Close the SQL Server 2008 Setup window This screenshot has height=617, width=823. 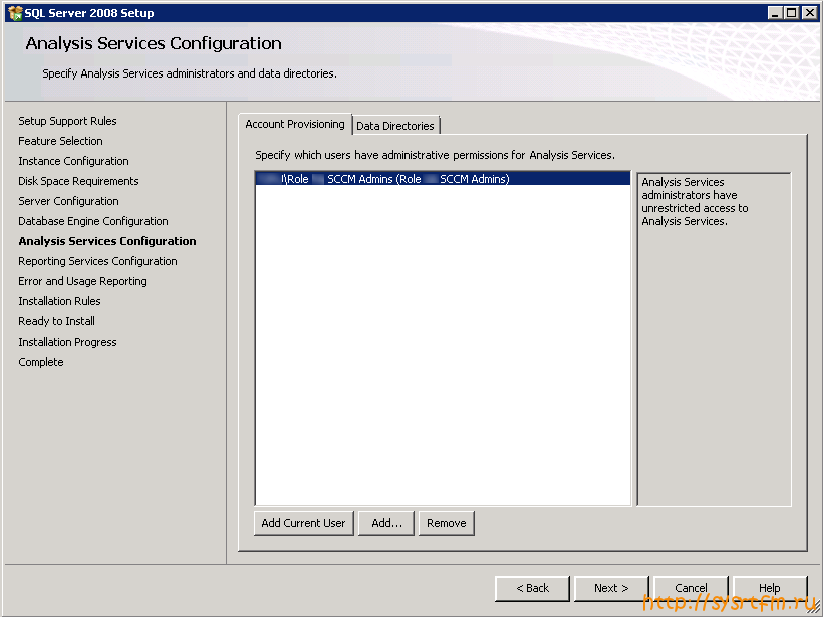[x=809, y=13]
